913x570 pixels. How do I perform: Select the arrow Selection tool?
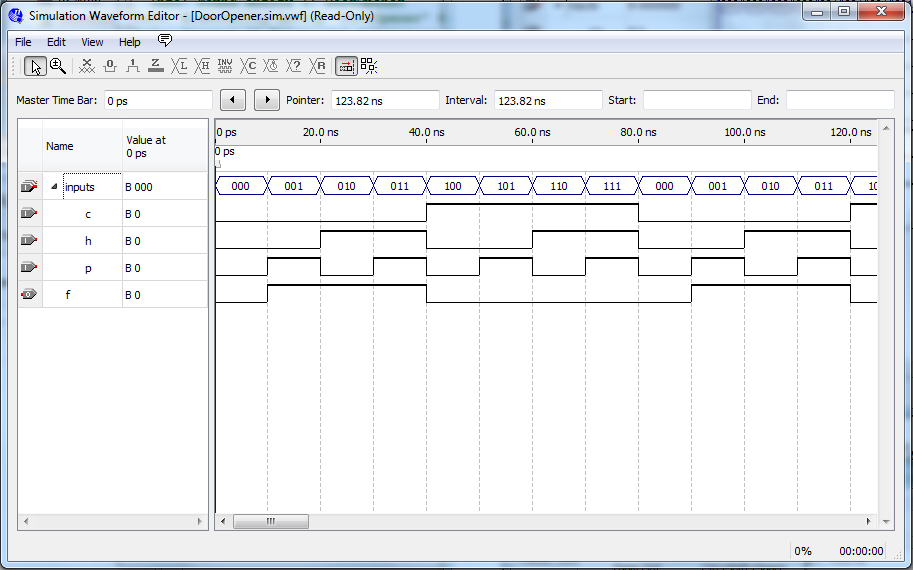[x=35, y=66]
